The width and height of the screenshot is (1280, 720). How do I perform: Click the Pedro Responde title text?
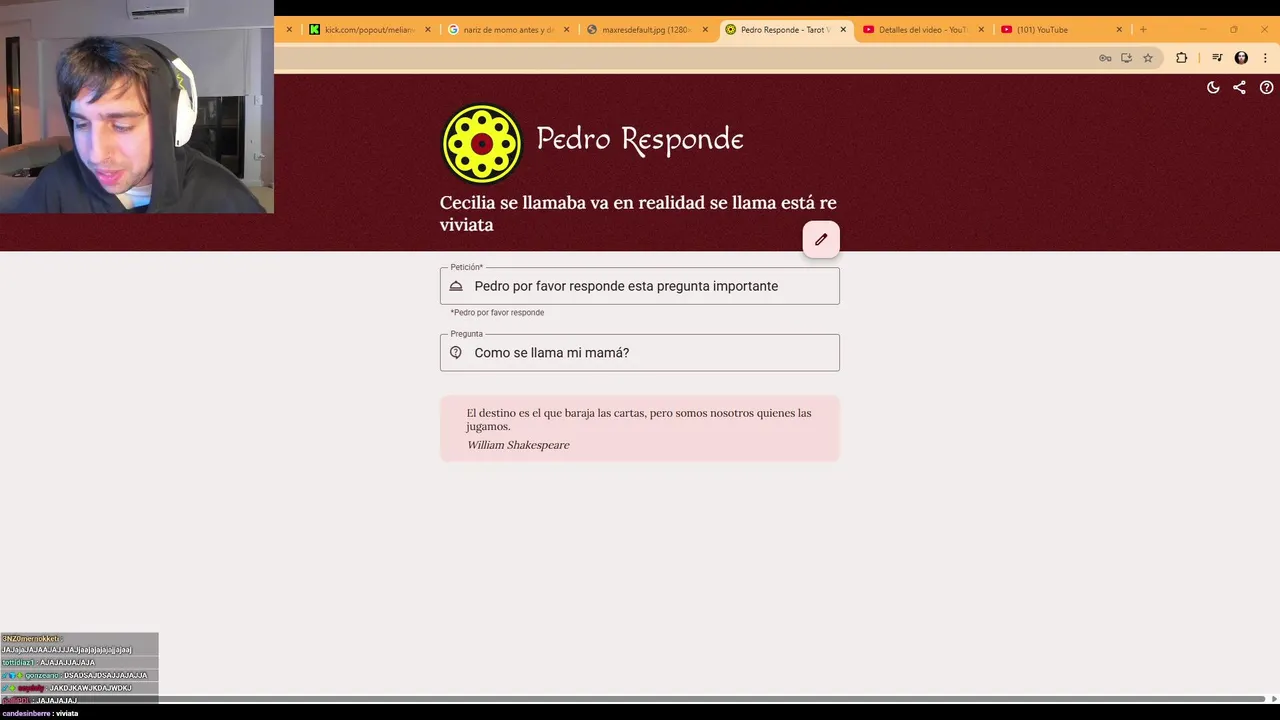pos(640,140)
